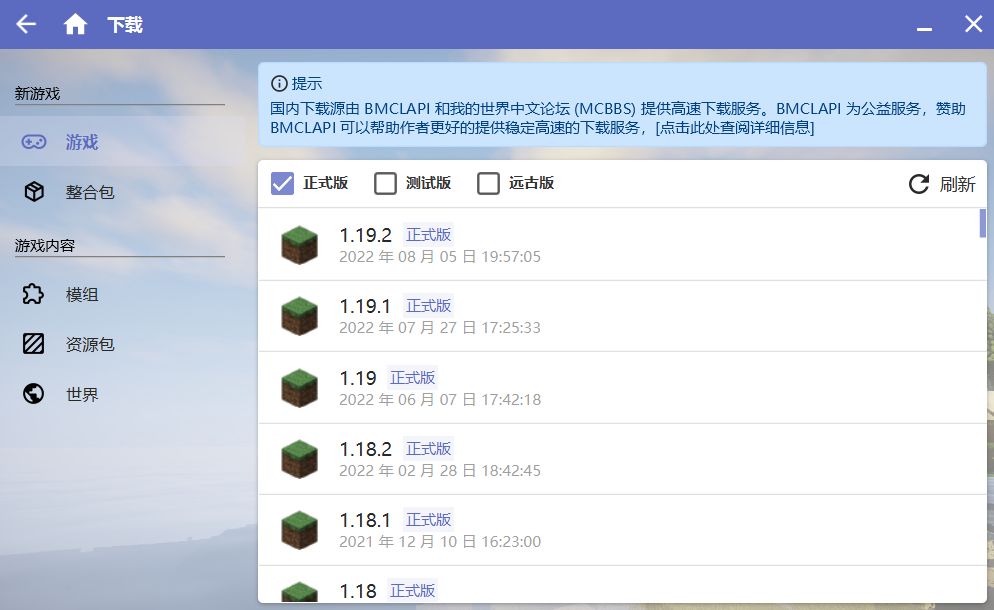Choose the 1.19 release entry
Image resolution: width=994 pixels, height=610 pixels.
click(619, 387)
